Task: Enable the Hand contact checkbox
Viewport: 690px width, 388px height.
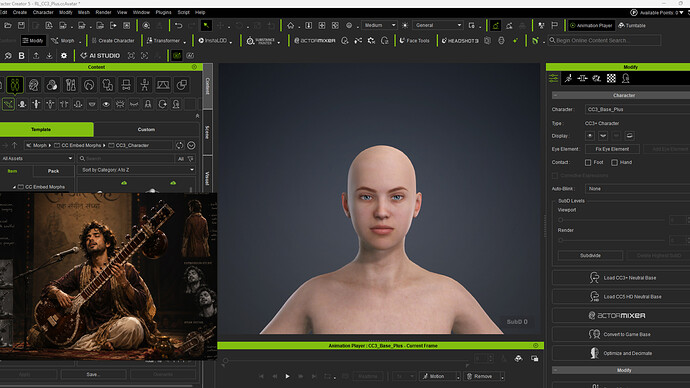Action: [x=614, y=162]
